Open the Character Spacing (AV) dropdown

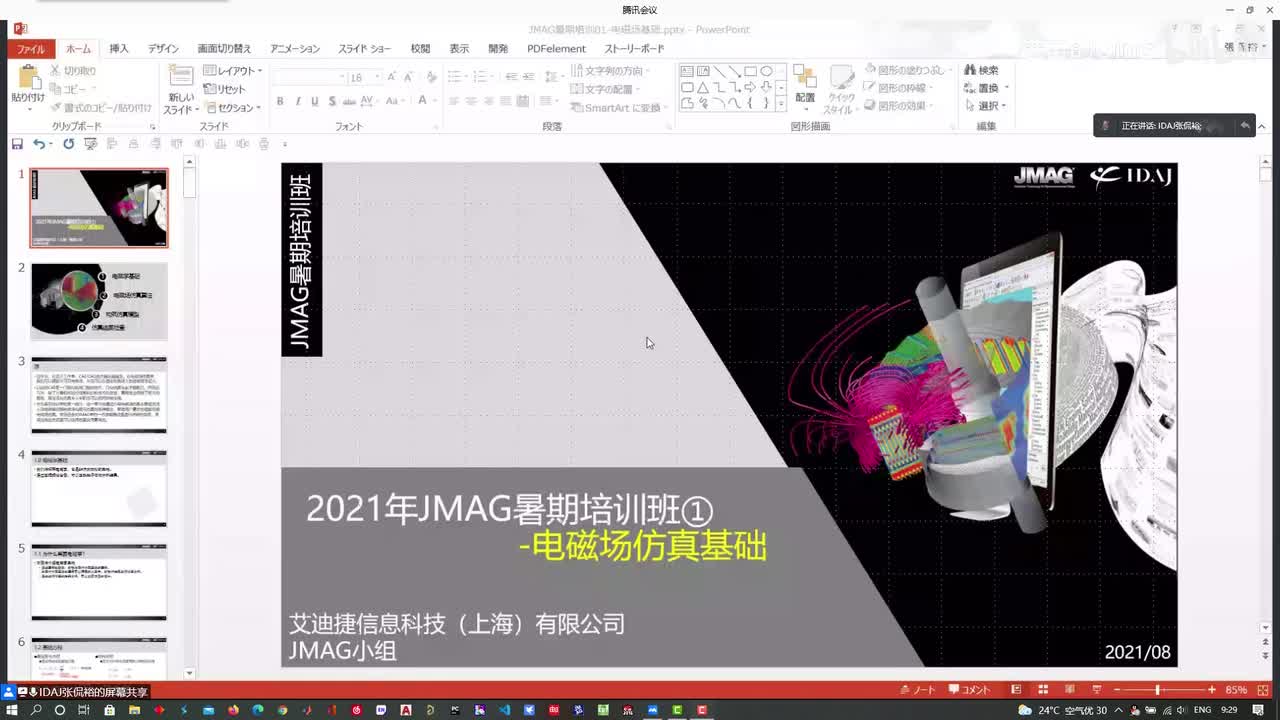click(369, 101)
